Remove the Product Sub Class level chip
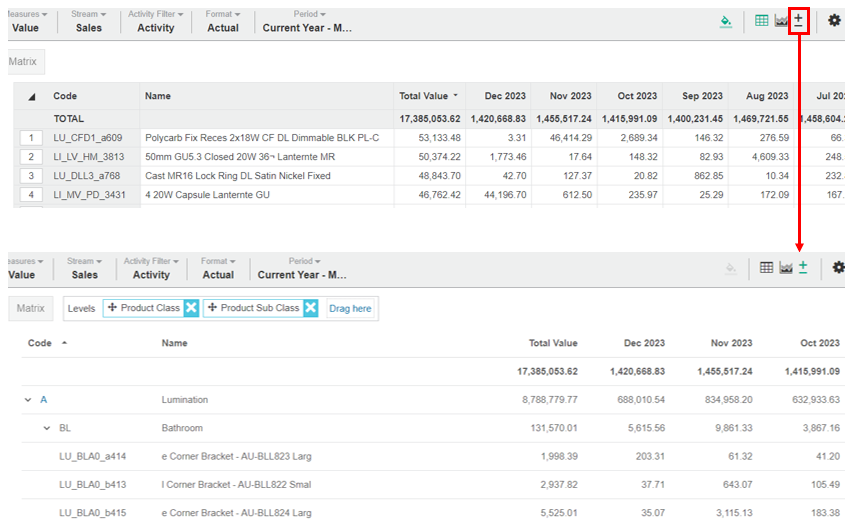 (310, 308)
